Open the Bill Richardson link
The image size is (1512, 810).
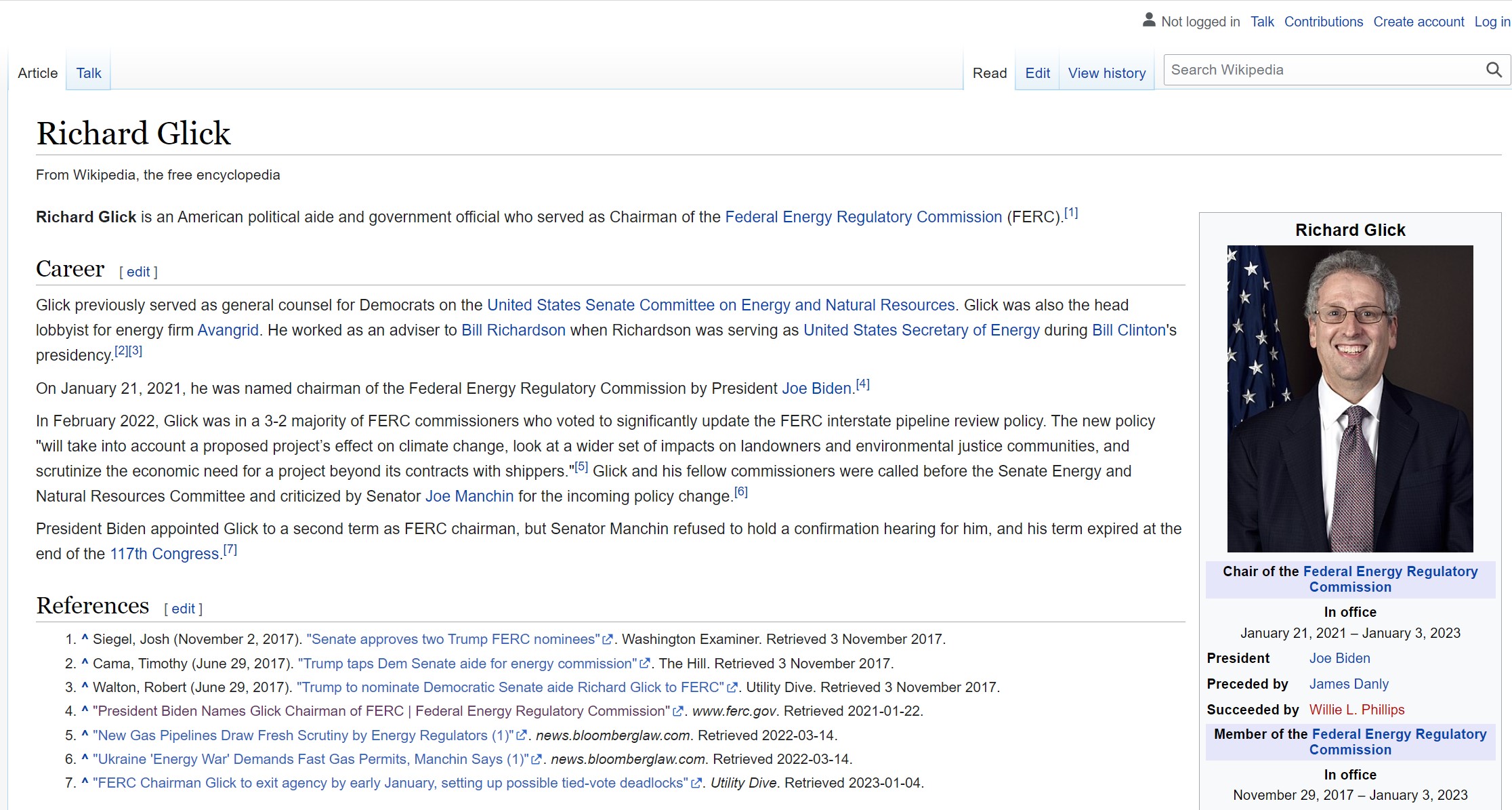point(513,330)
